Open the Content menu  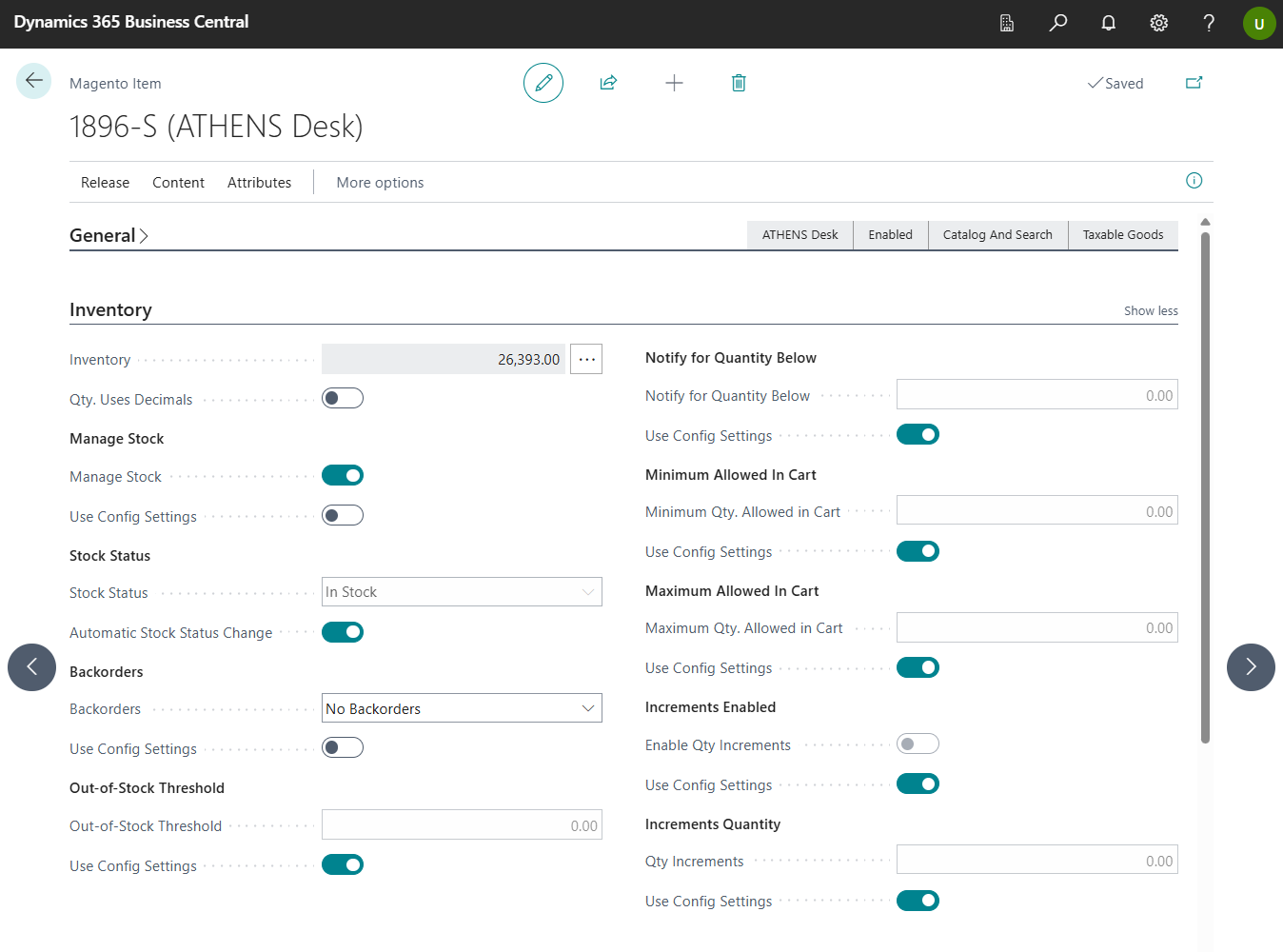pyautogui.click(x=178, y=183)
